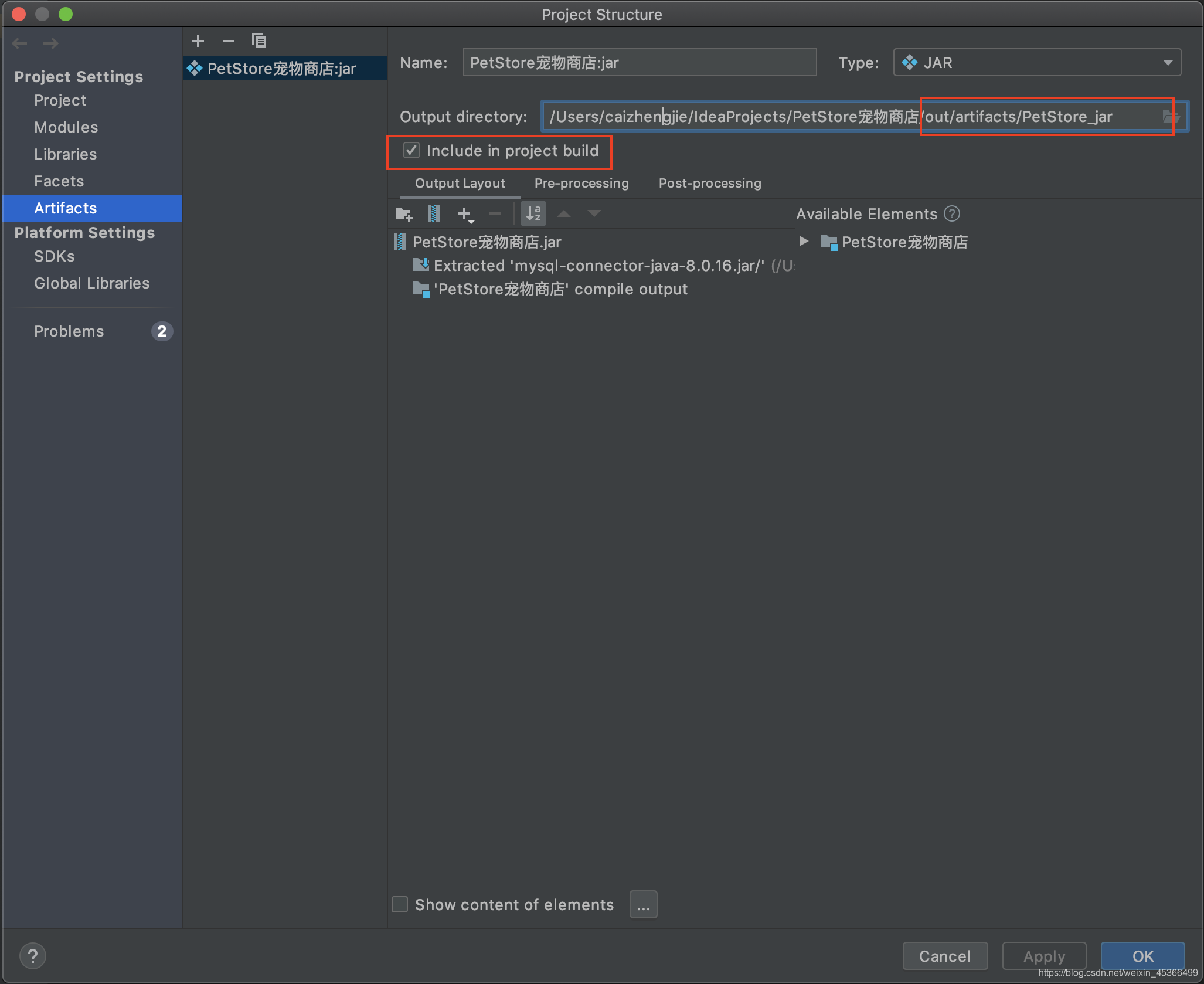Create directory in output layout toolbar
The height and width of the screenshot is (984, 1204).
[404, 213]
